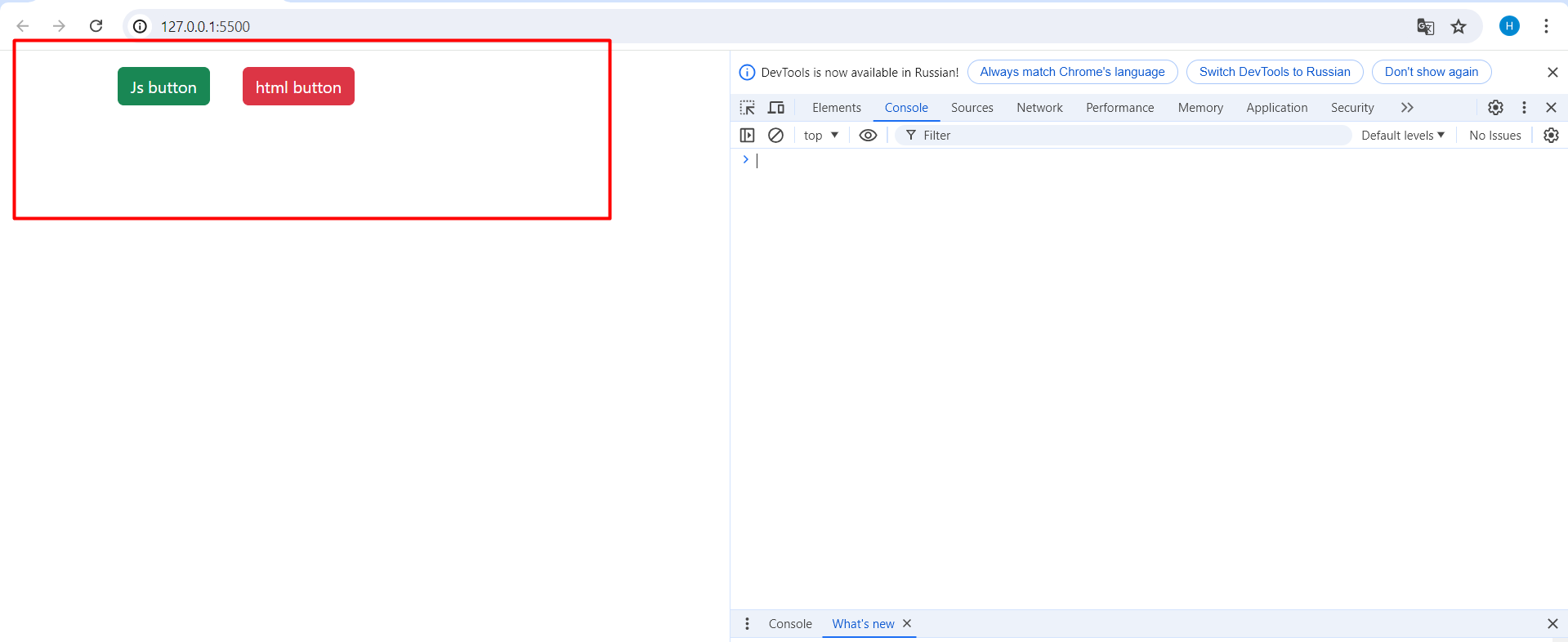This screenshot has height=642, width=1568.
Task: Open the console settings gear
Action: coord(1551,136)
